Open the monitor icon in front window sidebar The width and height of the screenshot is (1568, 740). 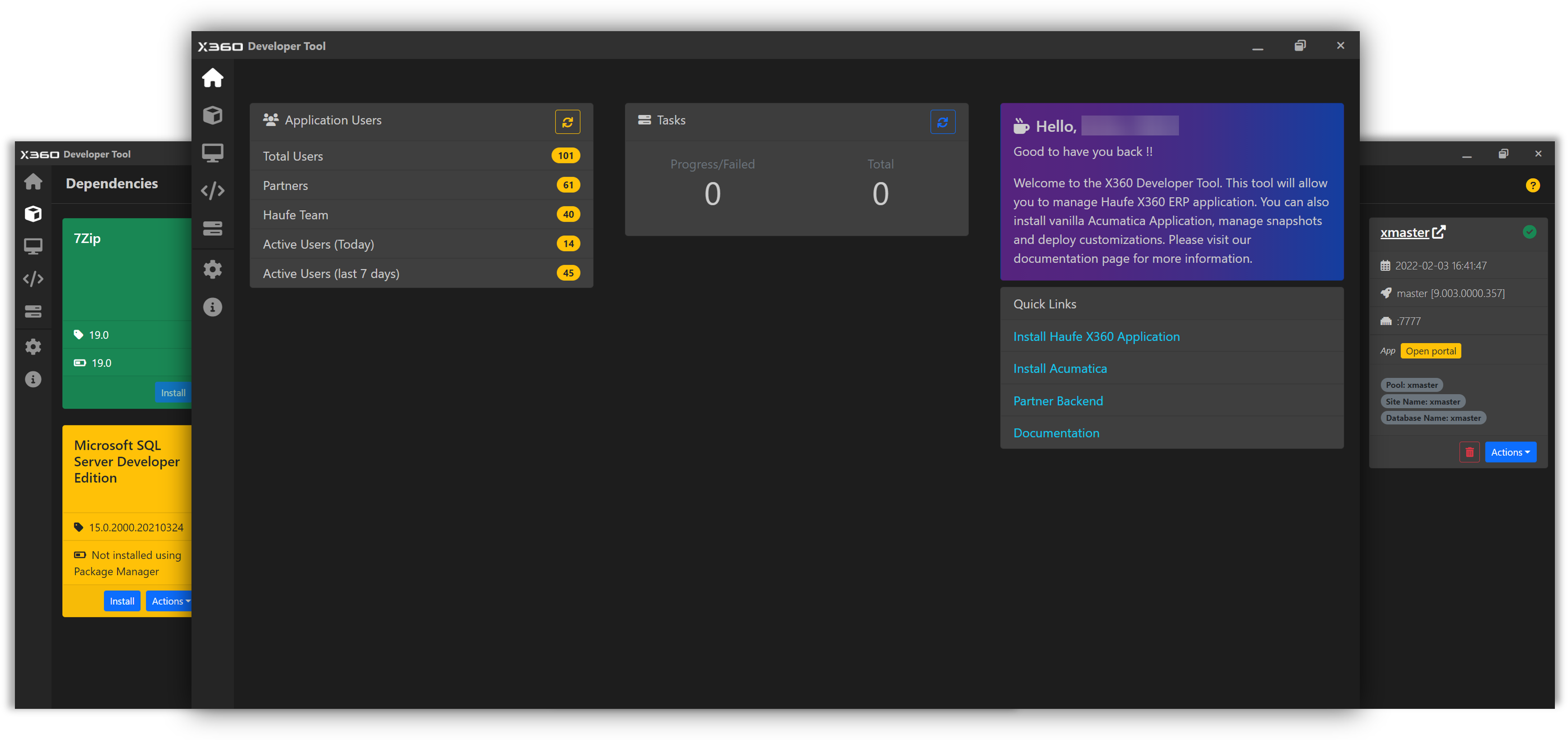pos(212,153)
